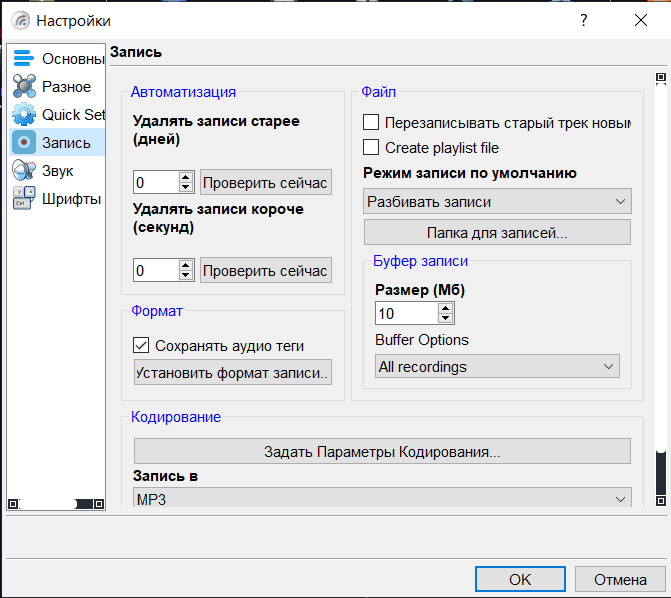Open the Разное settings icon

point(24,87)
